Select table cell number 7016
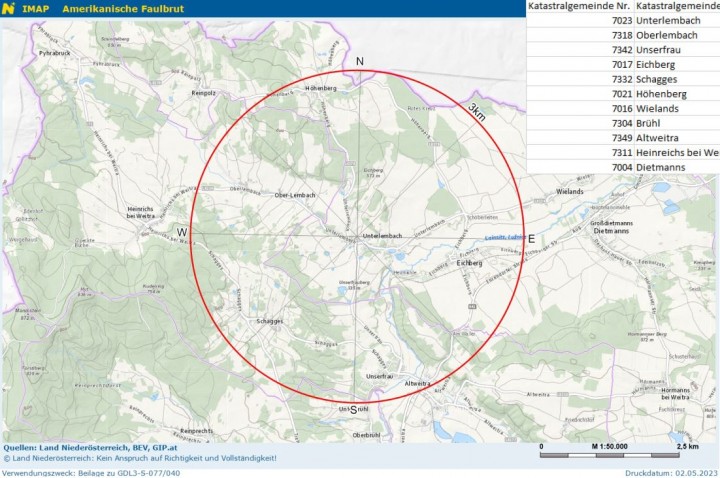 [x=622, y=109]
